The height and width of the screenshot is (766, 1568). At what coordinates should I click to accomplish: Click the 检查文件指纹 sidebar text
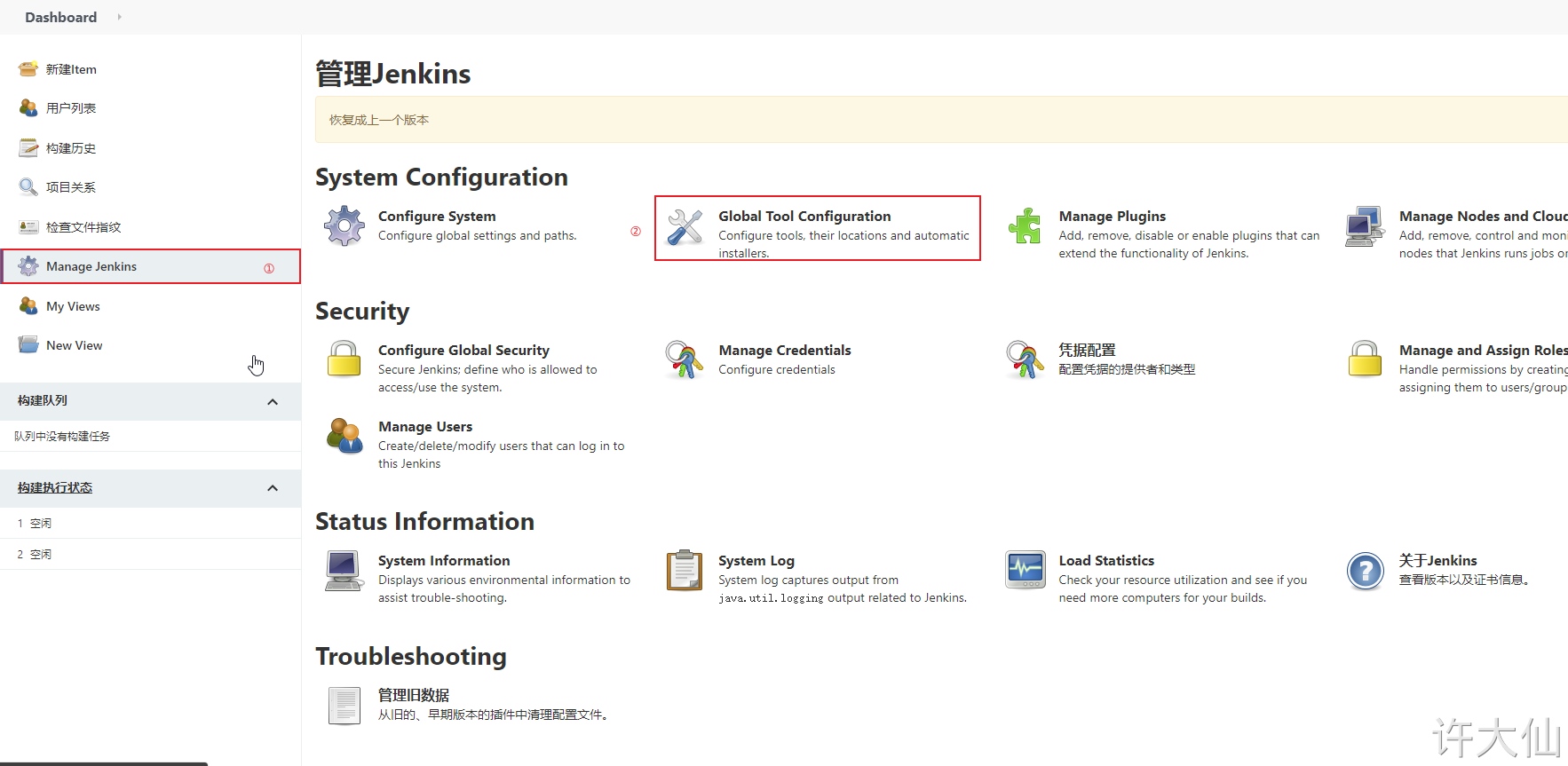83,227
